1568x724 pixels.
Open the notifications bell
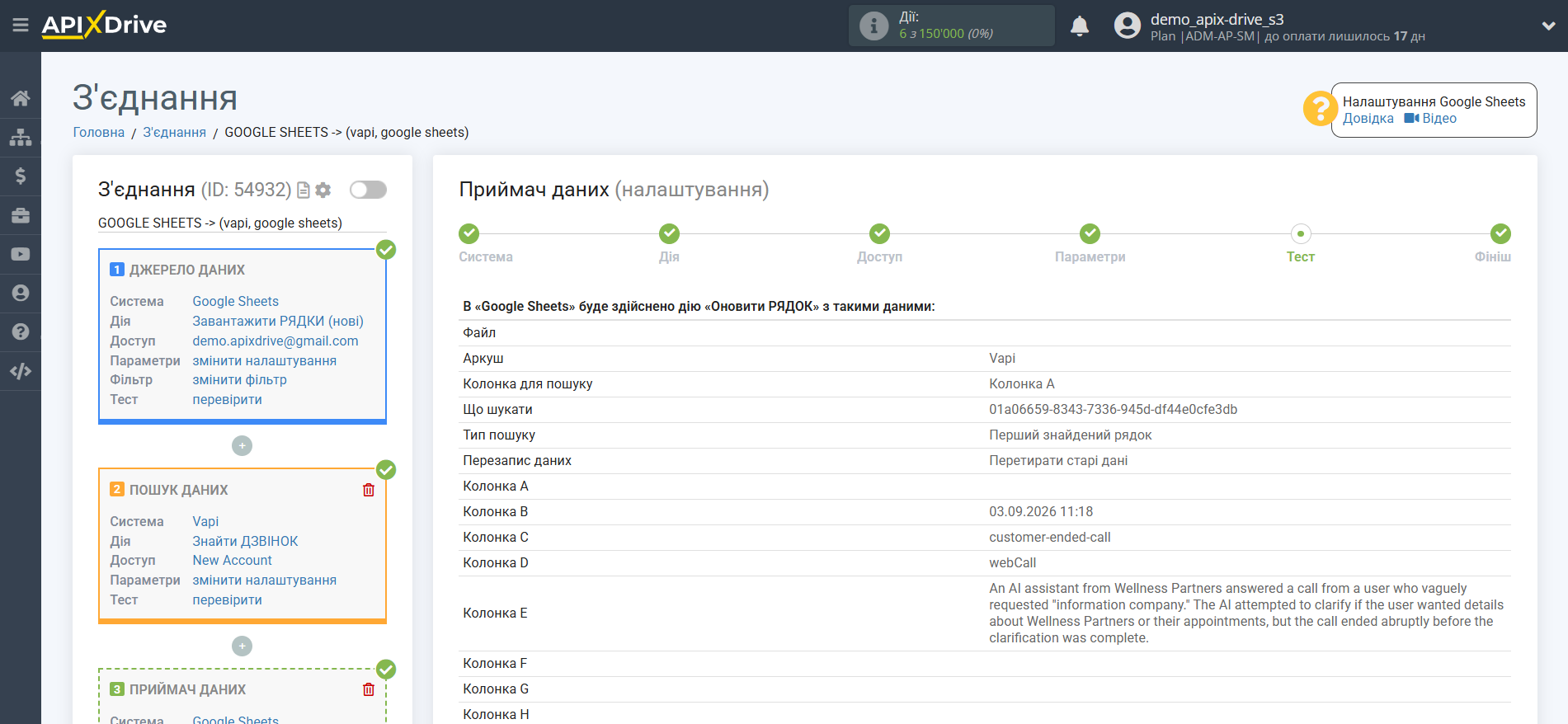click(x=1080, y=26)
